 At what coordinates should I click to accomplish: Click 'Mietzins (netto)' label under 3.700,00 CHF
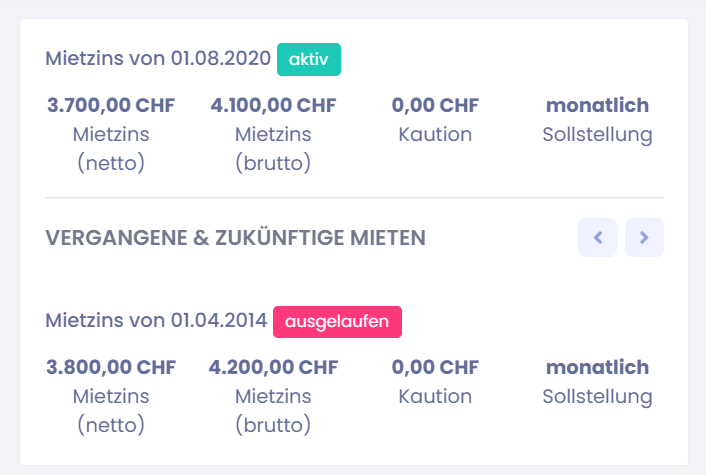[x=111, y=148]
